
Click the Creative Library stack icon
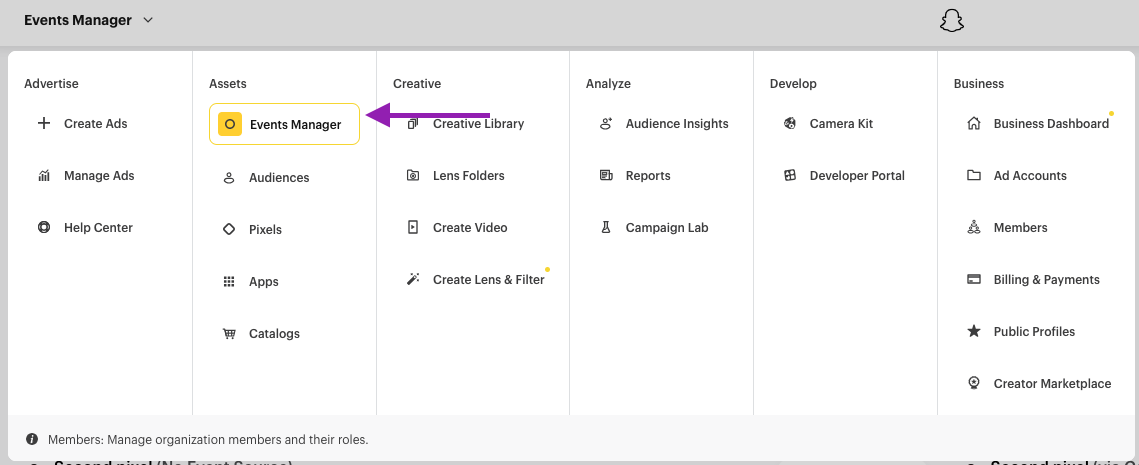(413, 124)
